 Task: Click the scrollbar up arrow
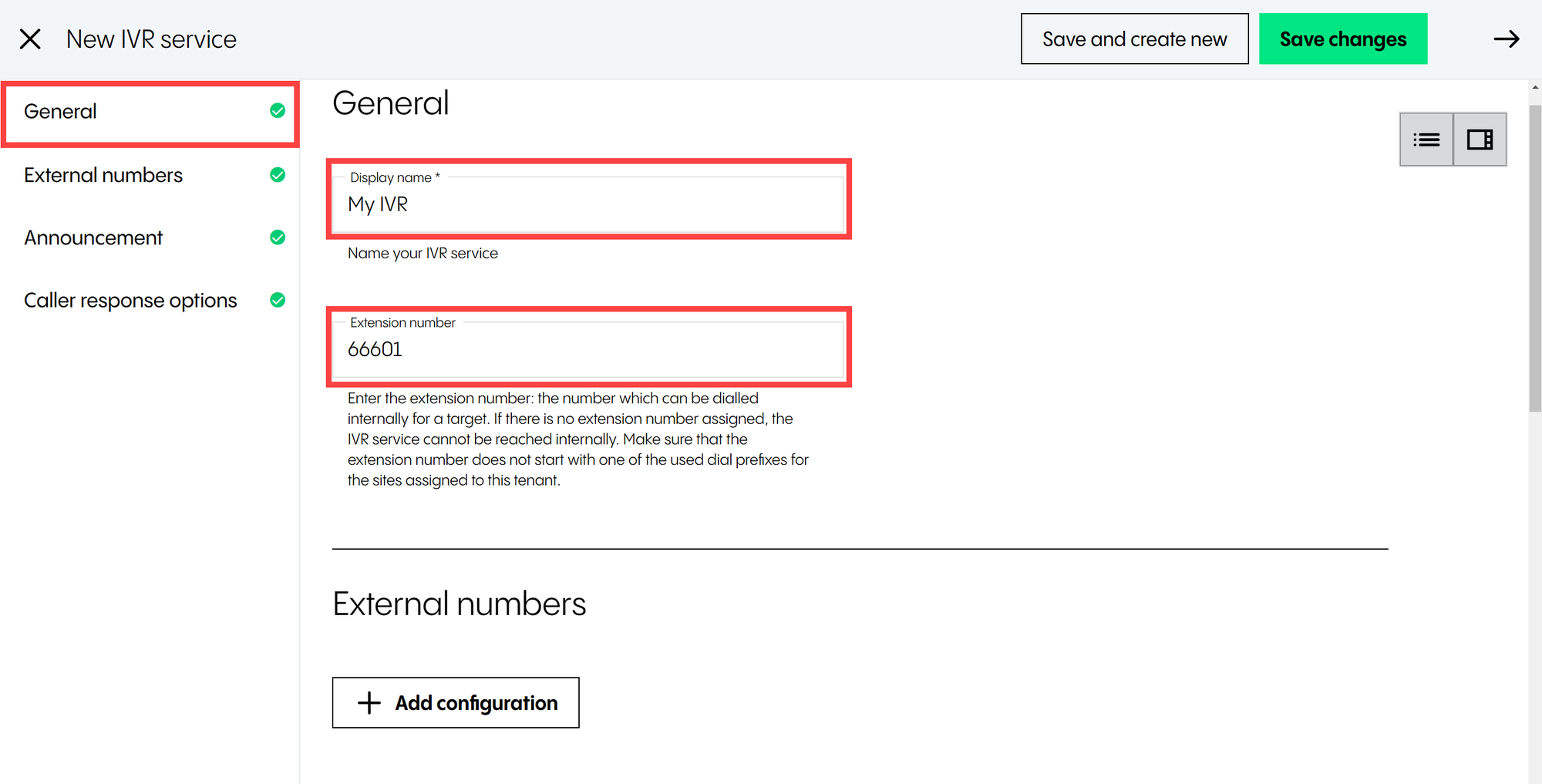tap(1534, 87)
